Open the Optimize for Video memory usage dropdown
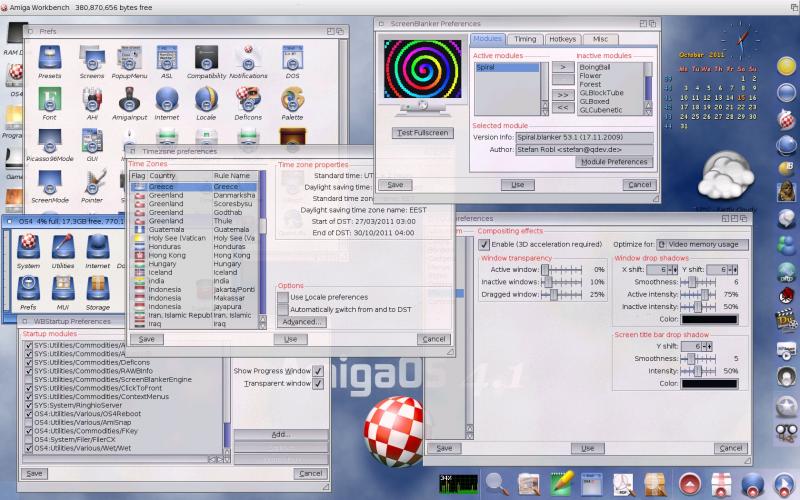Screen dimensions: 800x500 click(x=701, y=244)
